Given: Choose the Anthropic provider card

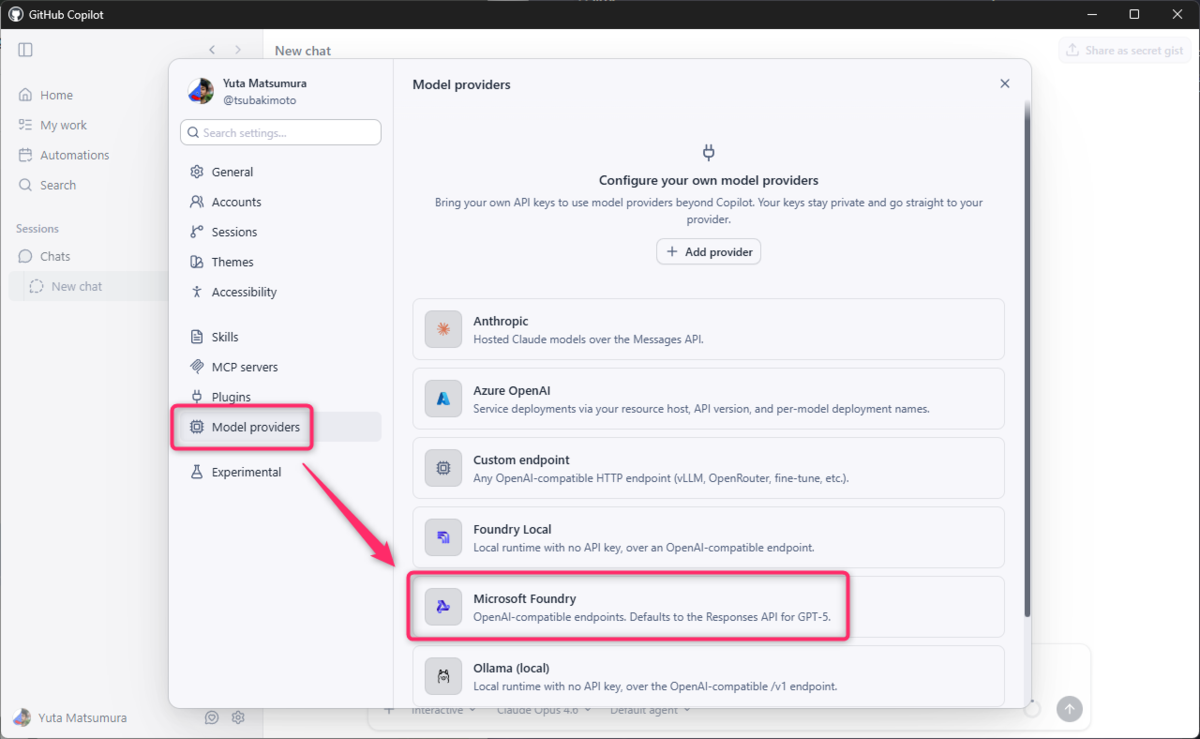Looking at the screenshot, I should [708, 329].
